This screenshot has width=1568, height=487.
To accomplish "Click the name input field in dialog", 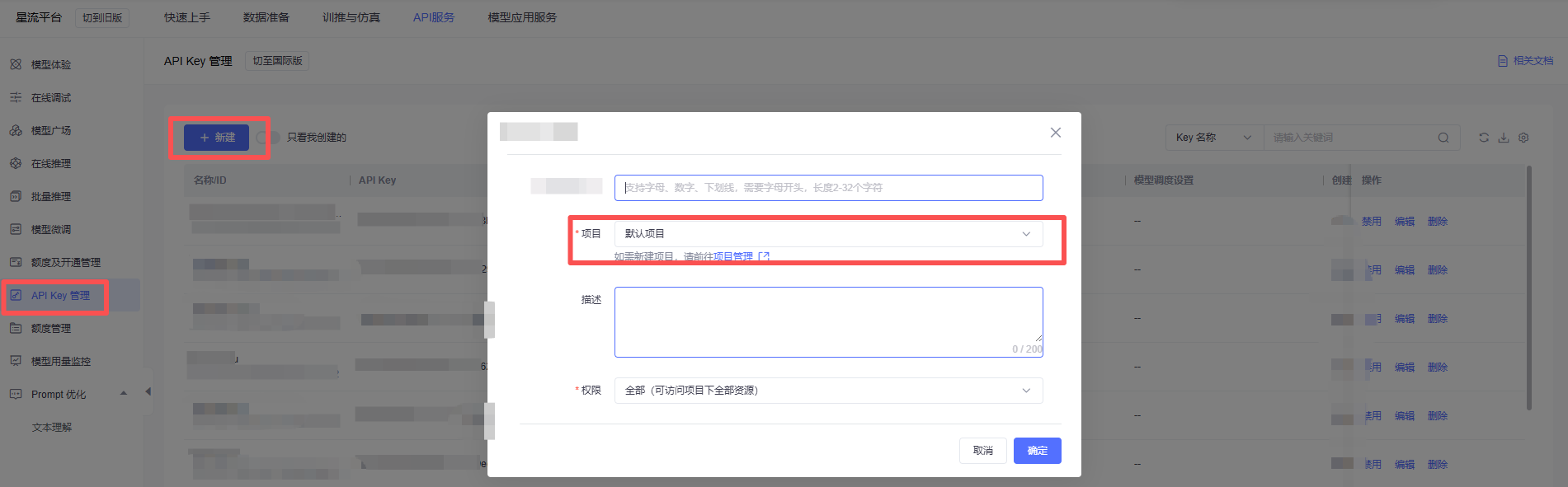I will pyautogui.click(x=828, y=188).
